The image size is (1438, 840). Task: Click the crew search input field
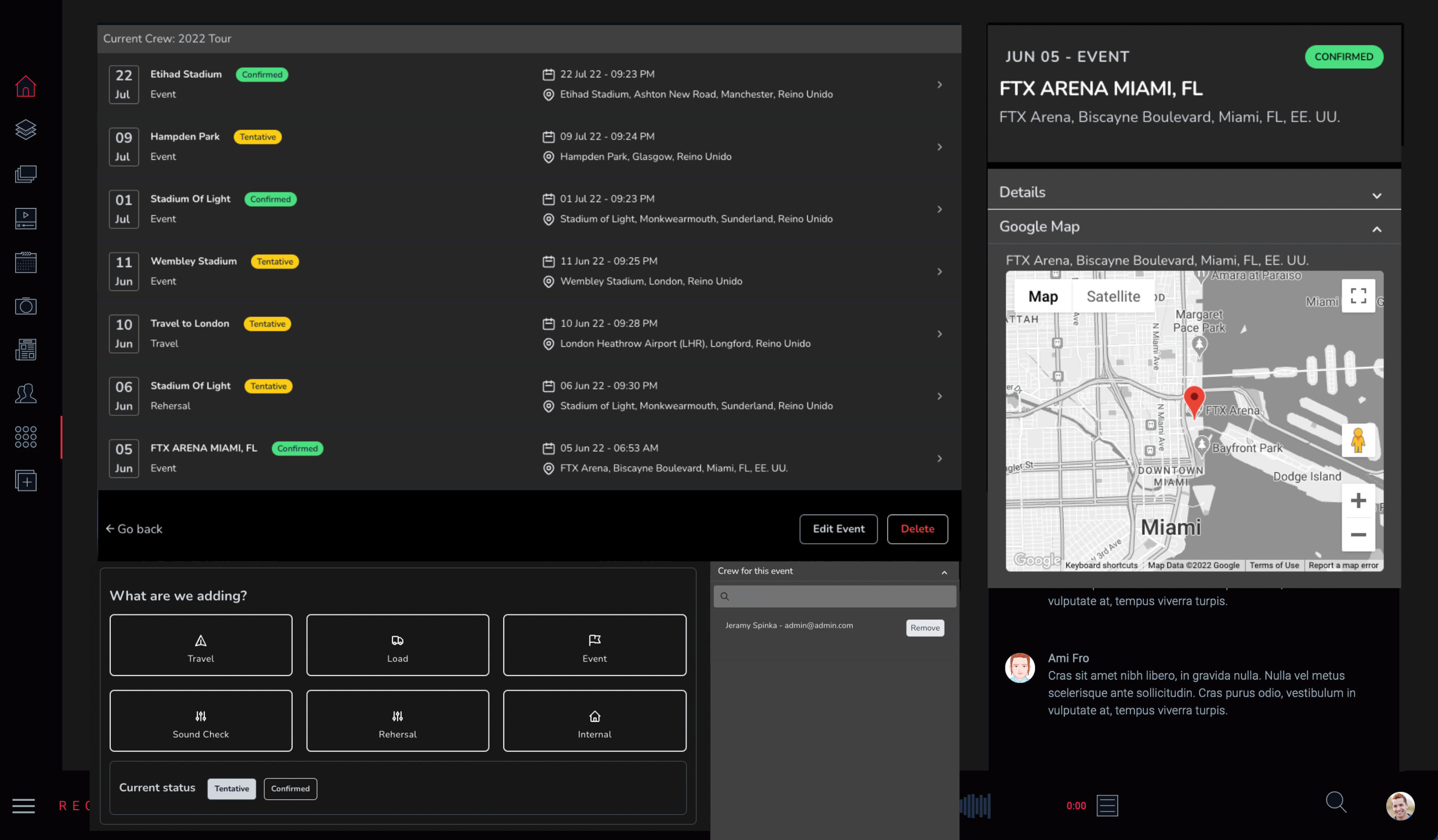tap(839, 597)
